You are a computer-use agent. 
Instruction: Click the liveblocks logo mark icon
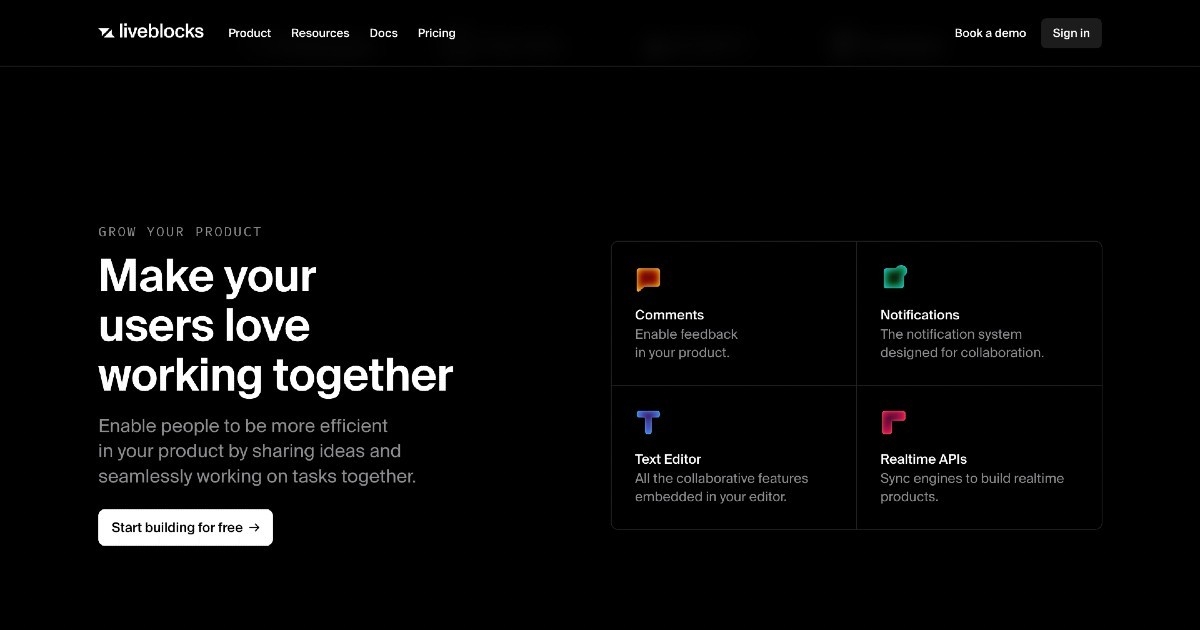(x=106, y=33)
